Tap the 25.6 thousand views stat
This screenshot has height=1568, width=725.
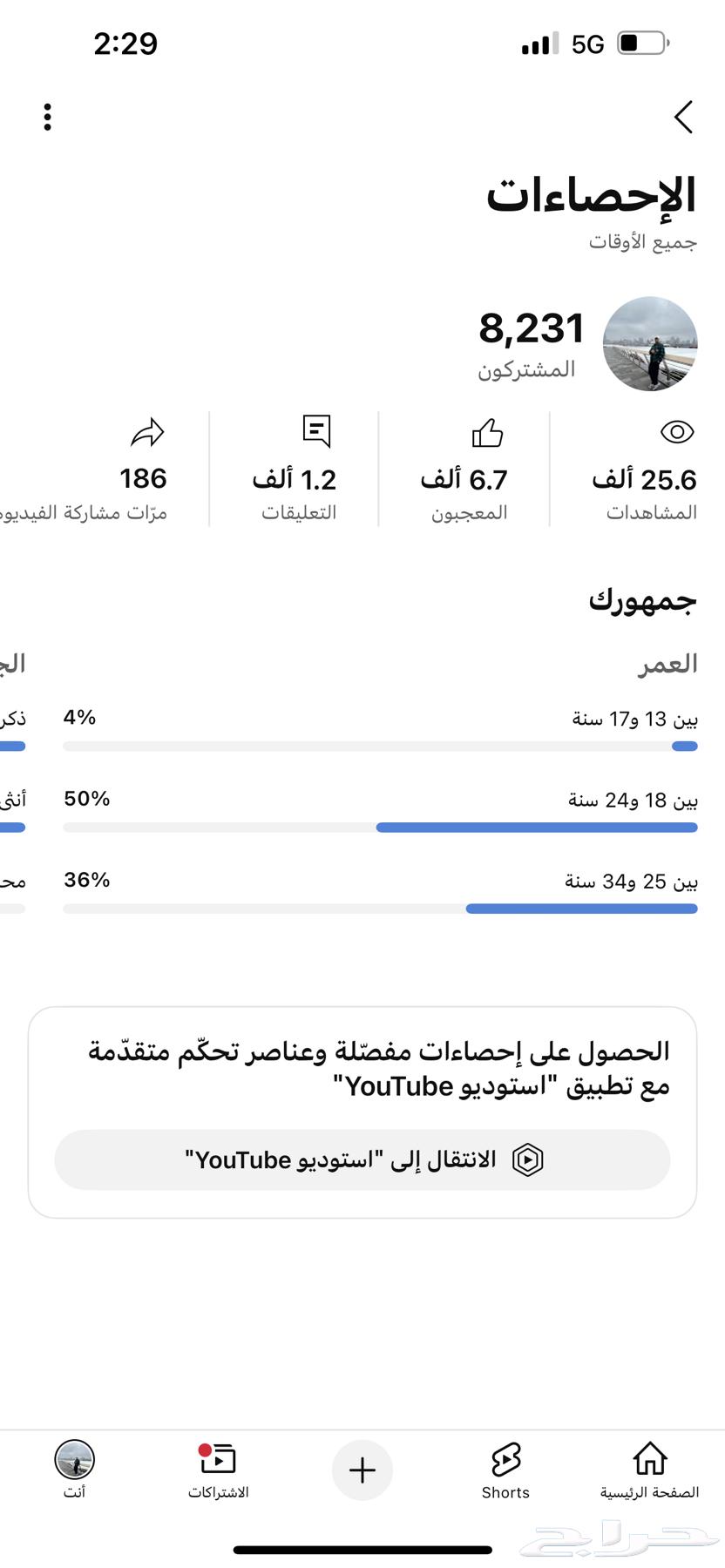(645, 480)
